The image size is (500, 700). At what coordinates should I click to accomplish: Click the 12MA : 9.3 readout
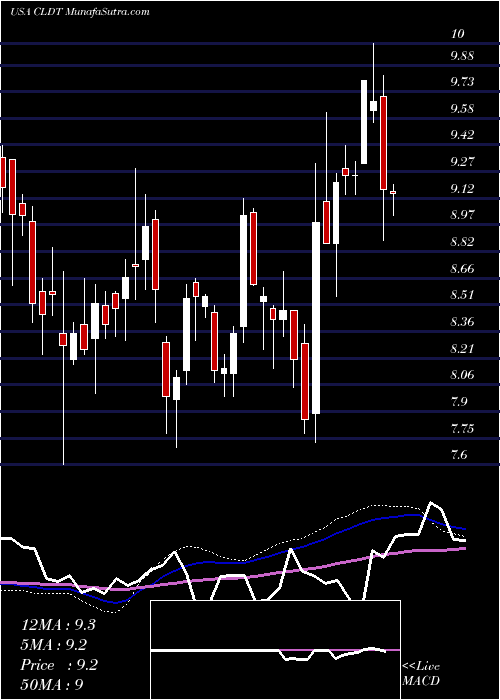(58, 625)
